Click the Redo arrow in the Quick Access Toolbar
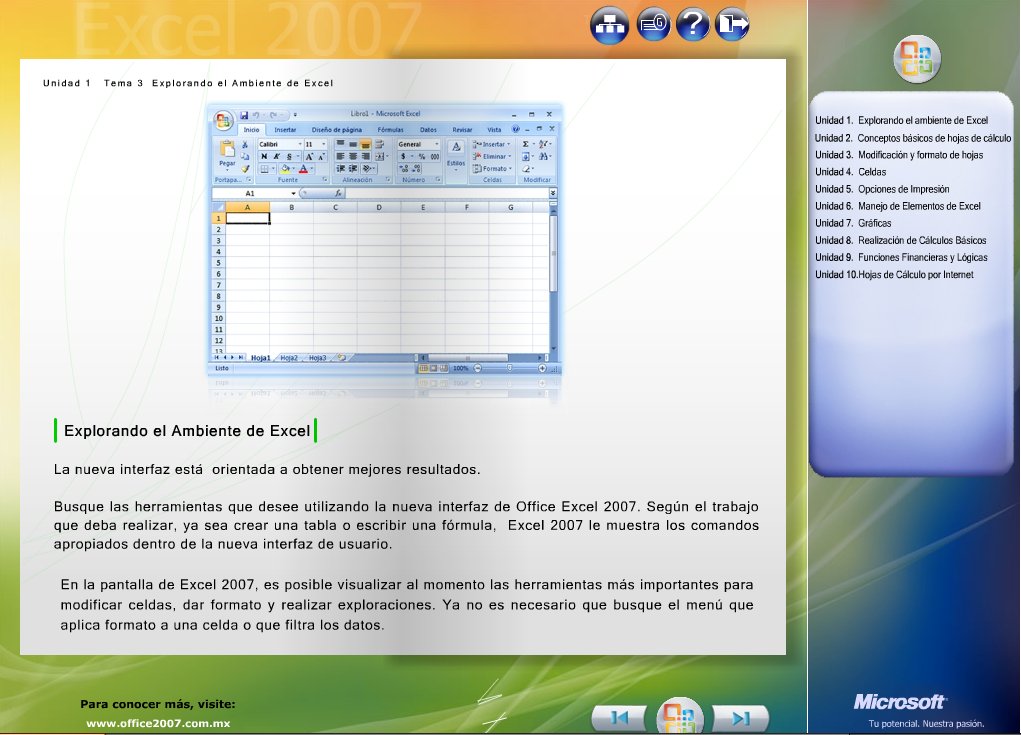This screenshot has height=735, width=1021. coord(273,115)
